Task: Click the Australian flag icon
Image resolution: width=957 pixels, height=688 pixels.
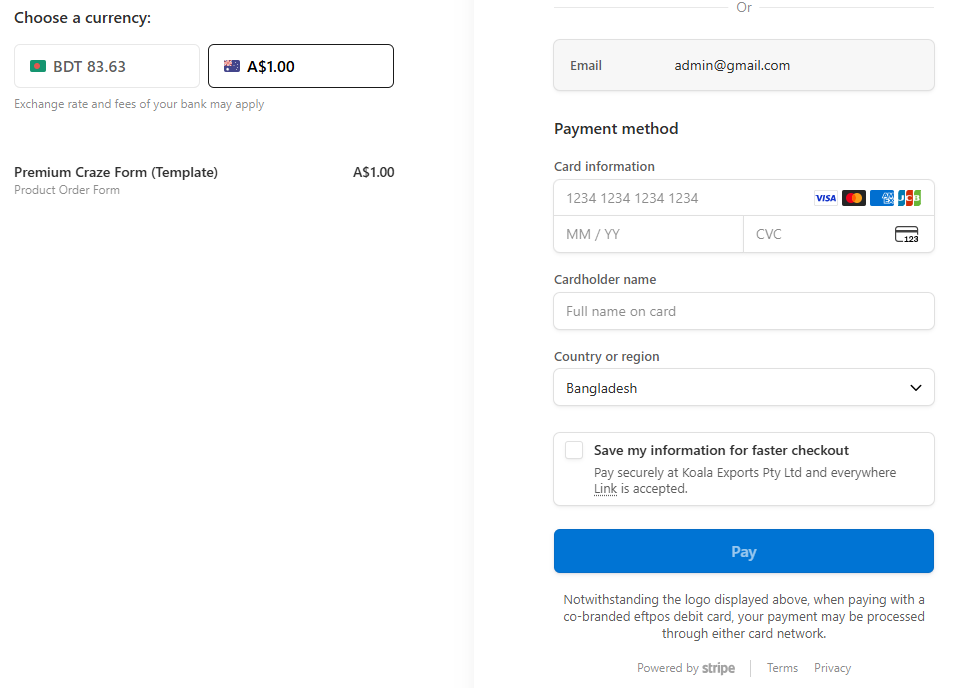Action: [x=232, y=67]
